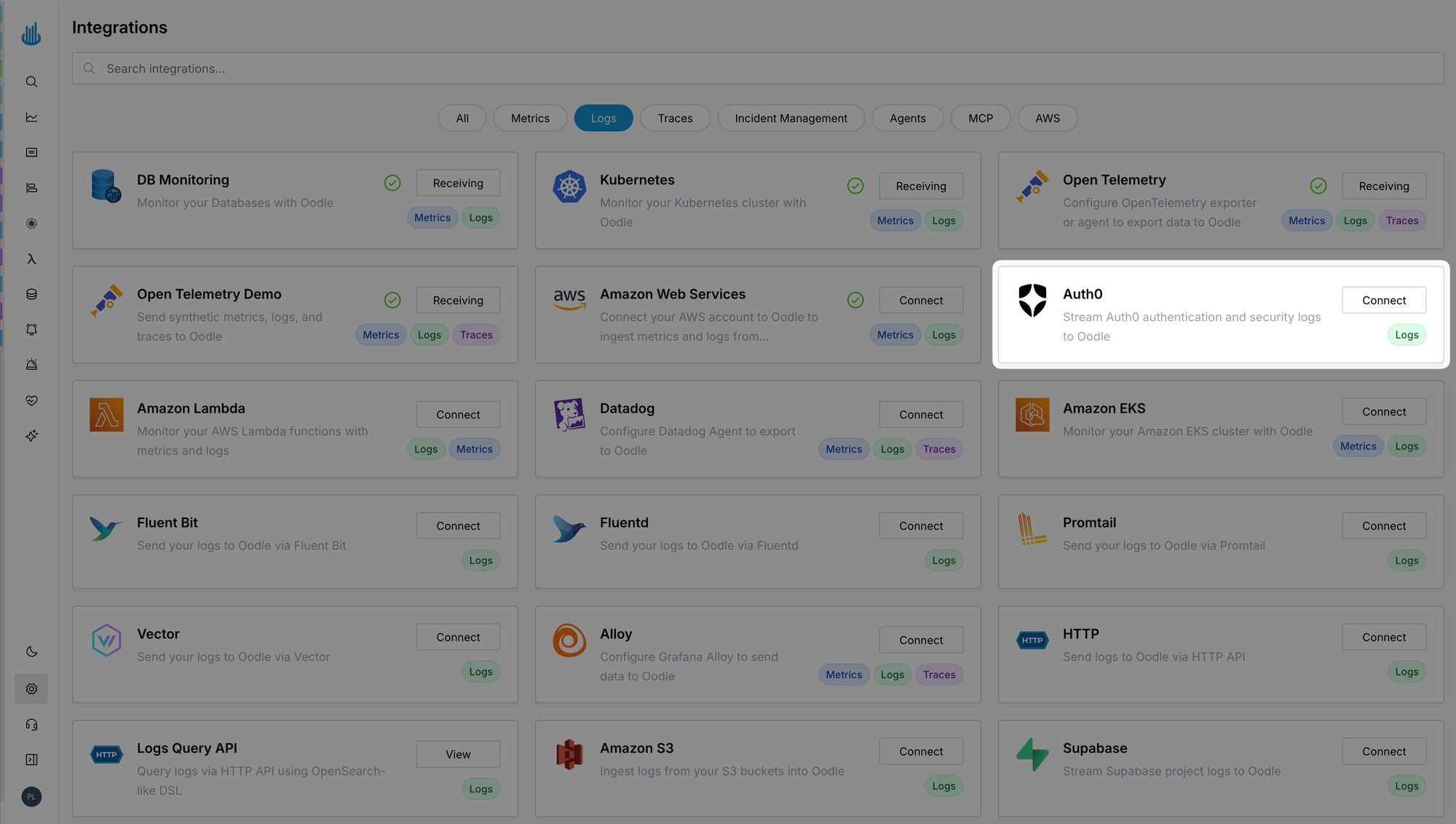Open the alerts bell sidebar icon
This screenshot has width=1456, height=824.
point(31,330)
